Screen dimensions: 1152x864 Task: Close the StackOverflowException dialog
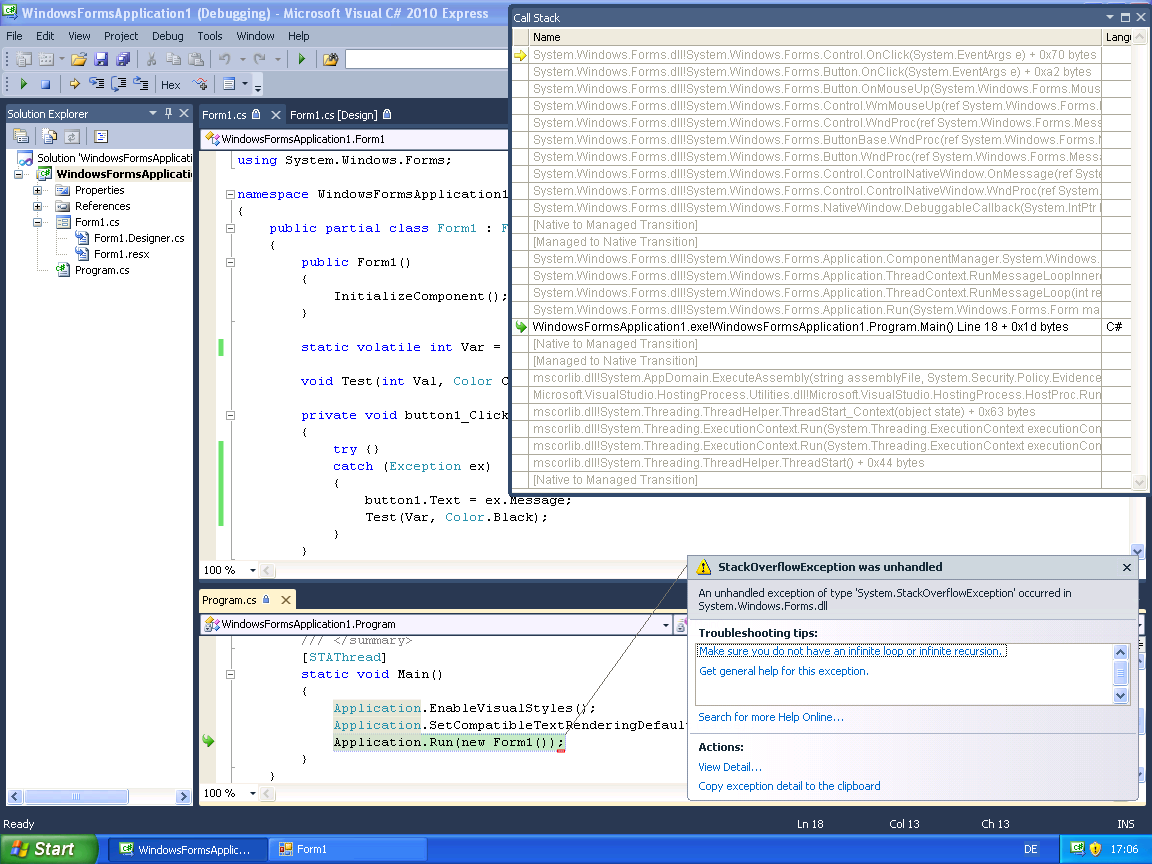[x=1127, y=567]
